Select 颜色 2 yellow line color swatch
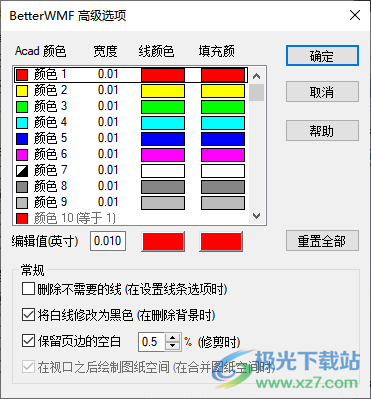The image size is (371, 399). [x=163, y=91]
